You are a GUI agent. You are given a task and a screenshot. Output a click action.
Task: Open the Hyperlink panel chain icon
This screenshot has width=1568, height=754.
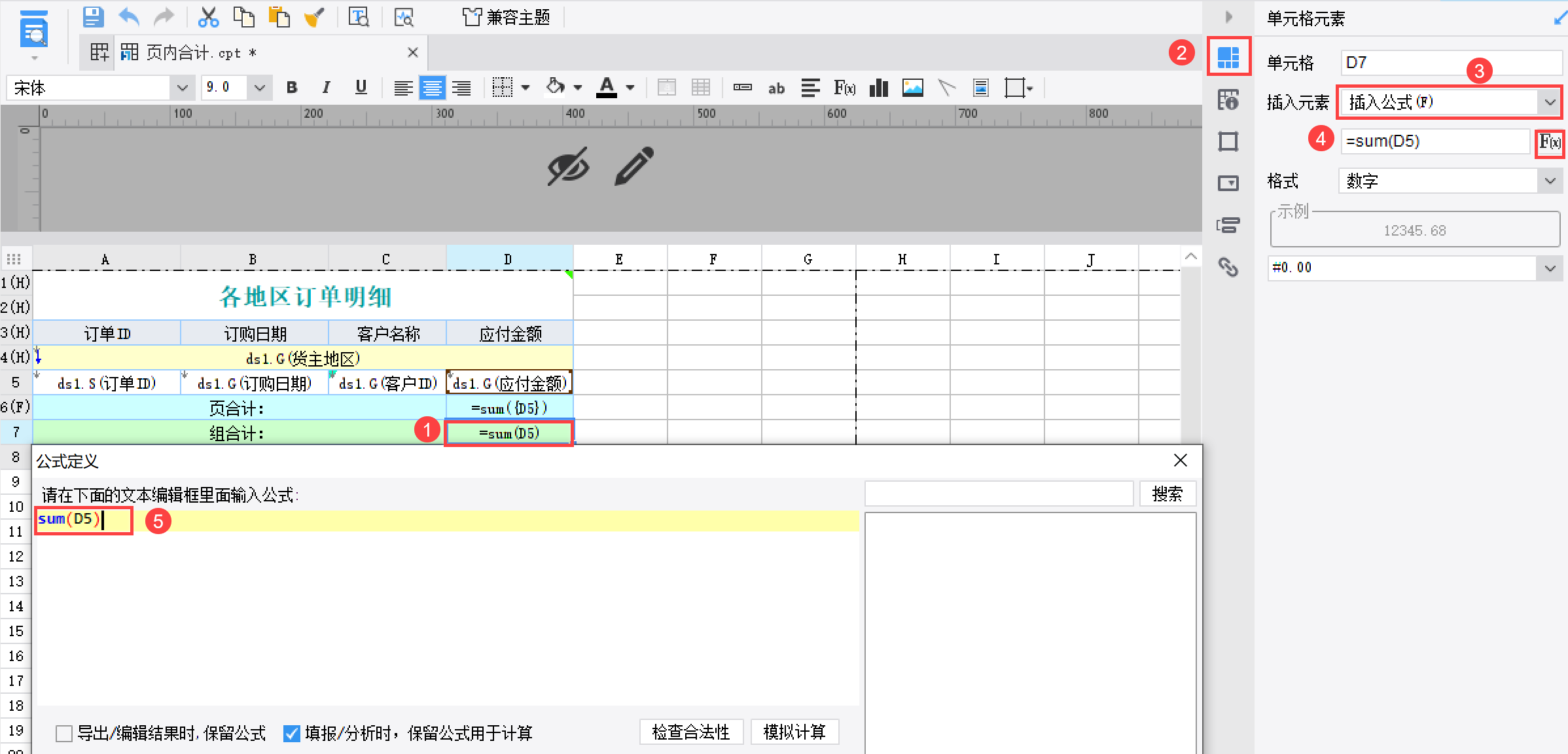(1228, 267)
